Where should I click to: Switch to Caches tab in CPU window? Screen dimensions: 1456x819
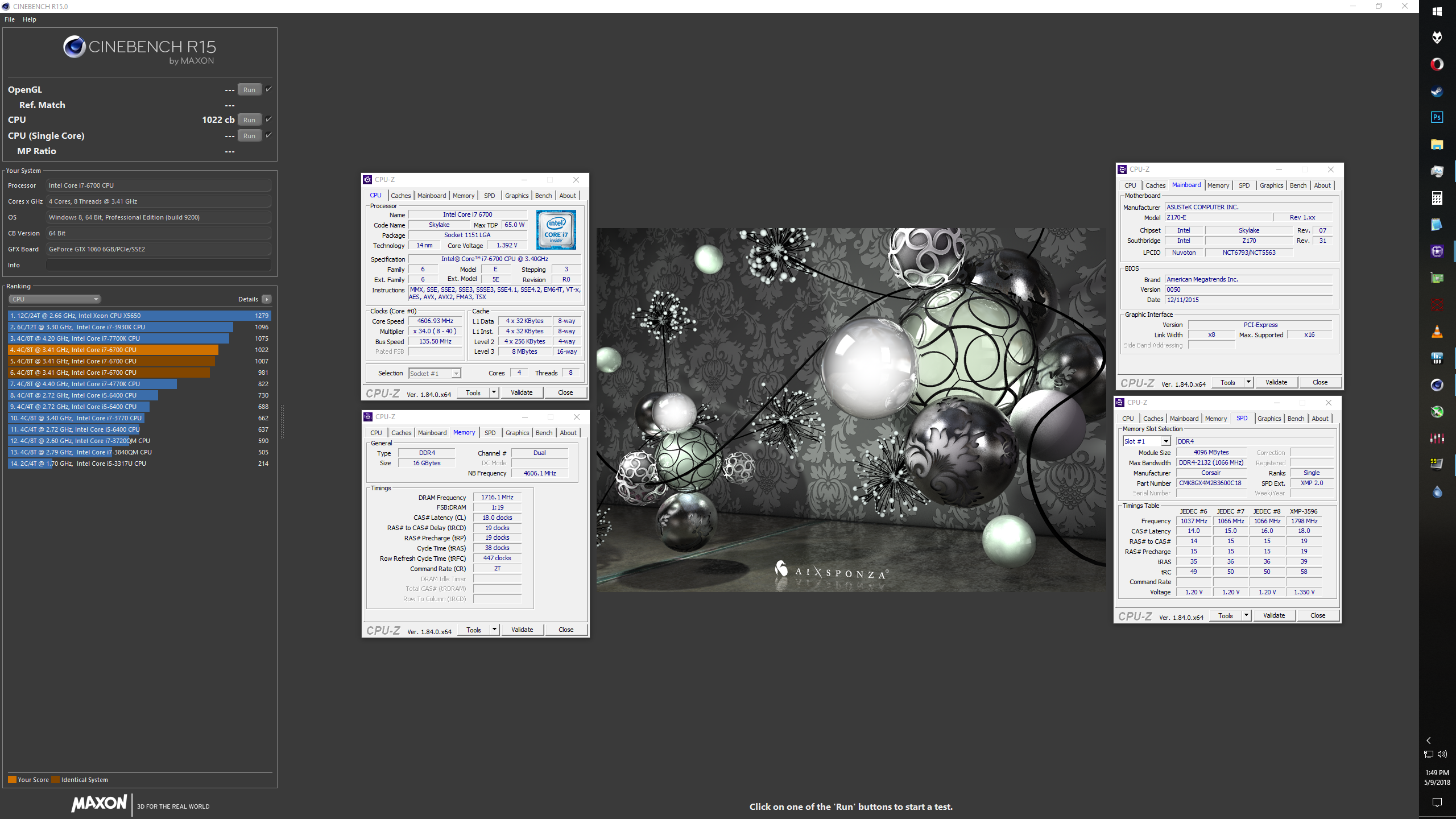(x=400, y=196)
